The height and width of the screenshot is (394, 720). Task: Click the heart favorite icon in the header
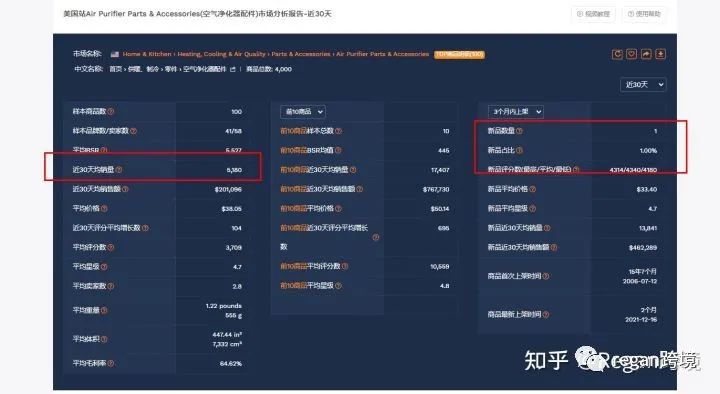tap(631, 54)
